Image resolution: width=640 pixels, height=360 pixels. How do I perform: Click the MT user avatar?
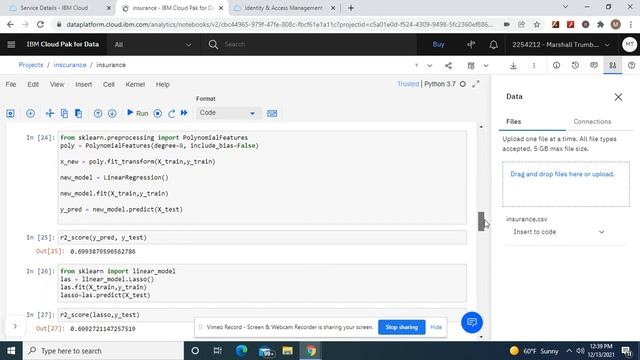tap(629, 44)
